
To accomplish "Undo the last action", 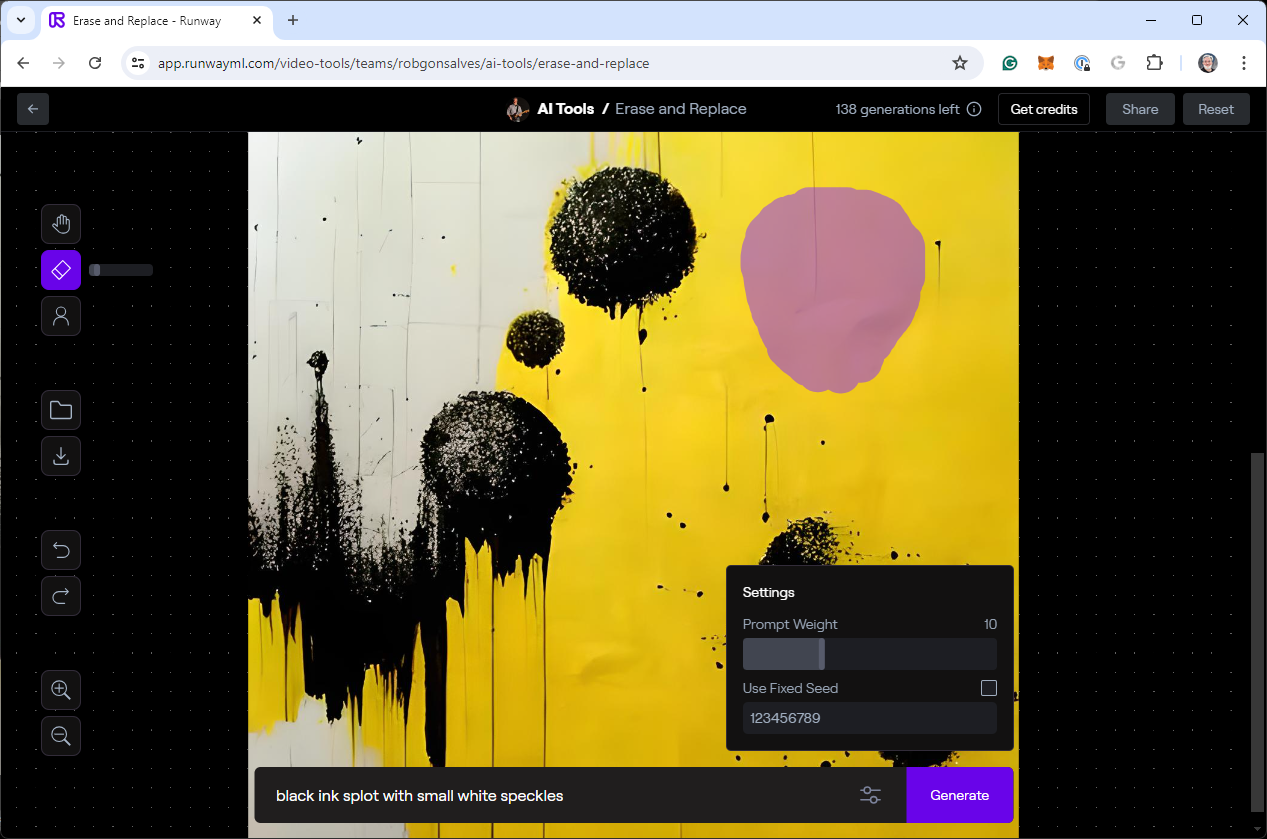I will [61, 550].
